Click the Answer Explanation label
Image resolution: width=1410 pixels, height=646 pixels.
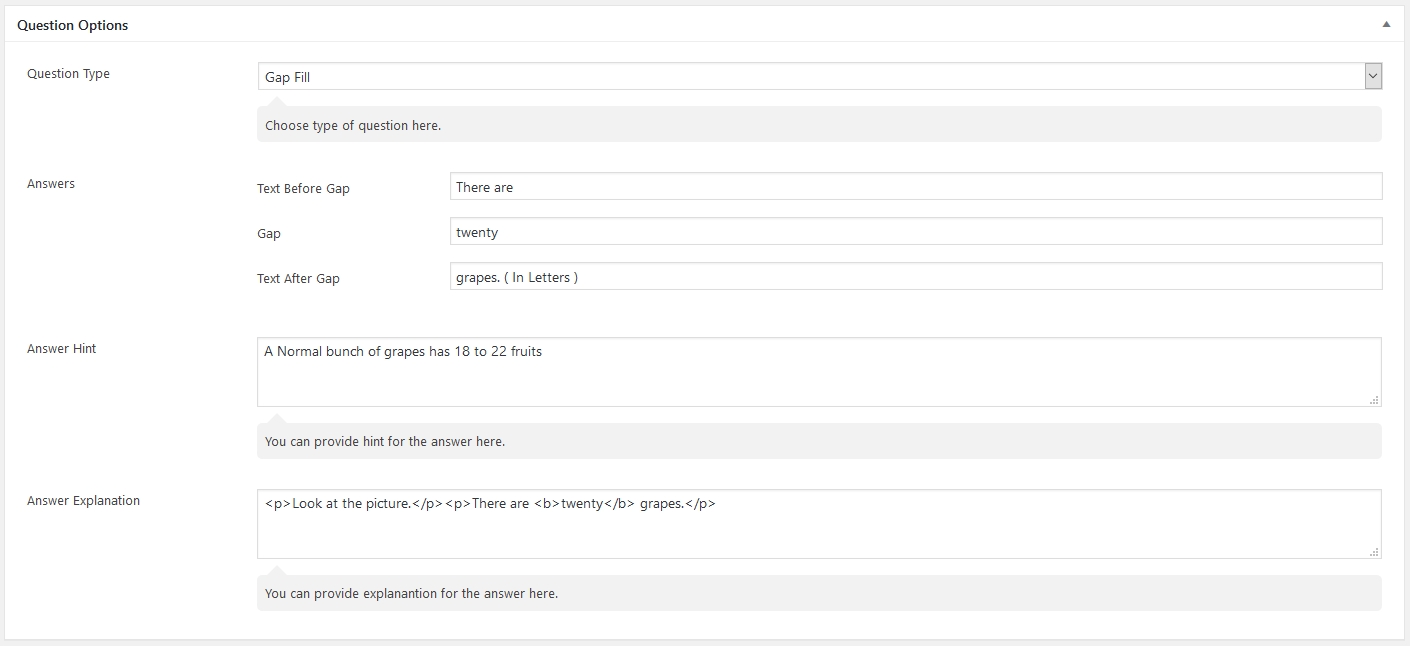[x=83, y=500]
